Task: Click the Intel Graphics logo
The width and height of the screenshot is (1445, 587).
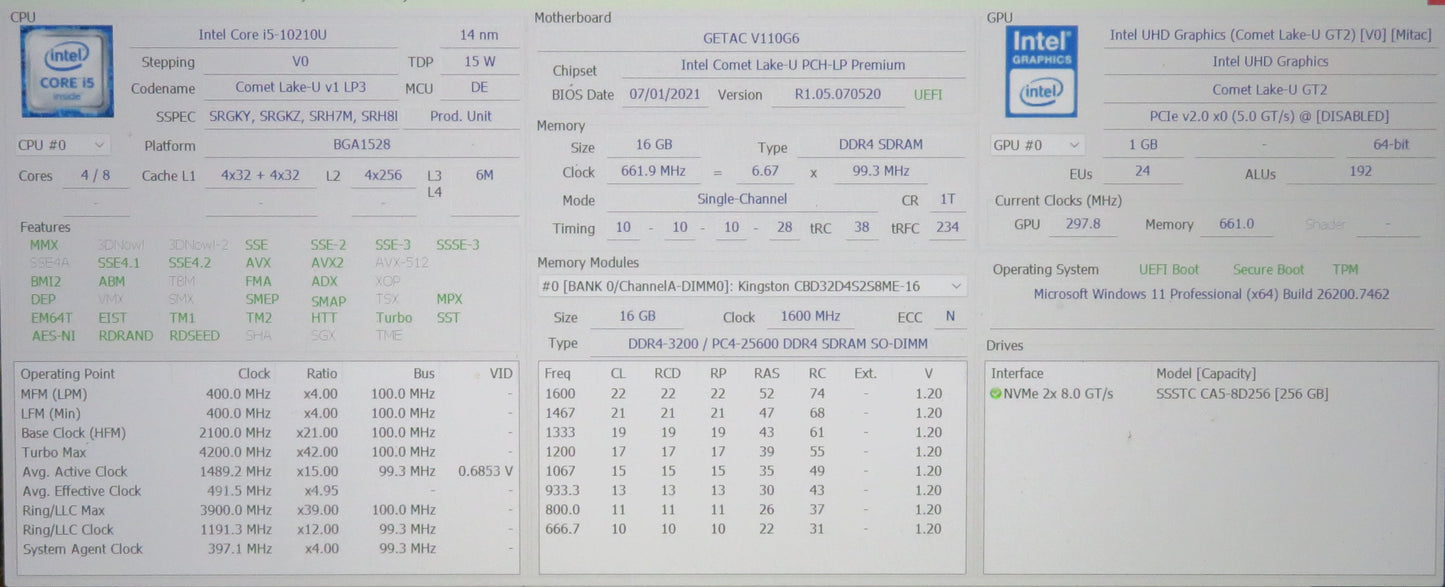Action: point(1043,71)
